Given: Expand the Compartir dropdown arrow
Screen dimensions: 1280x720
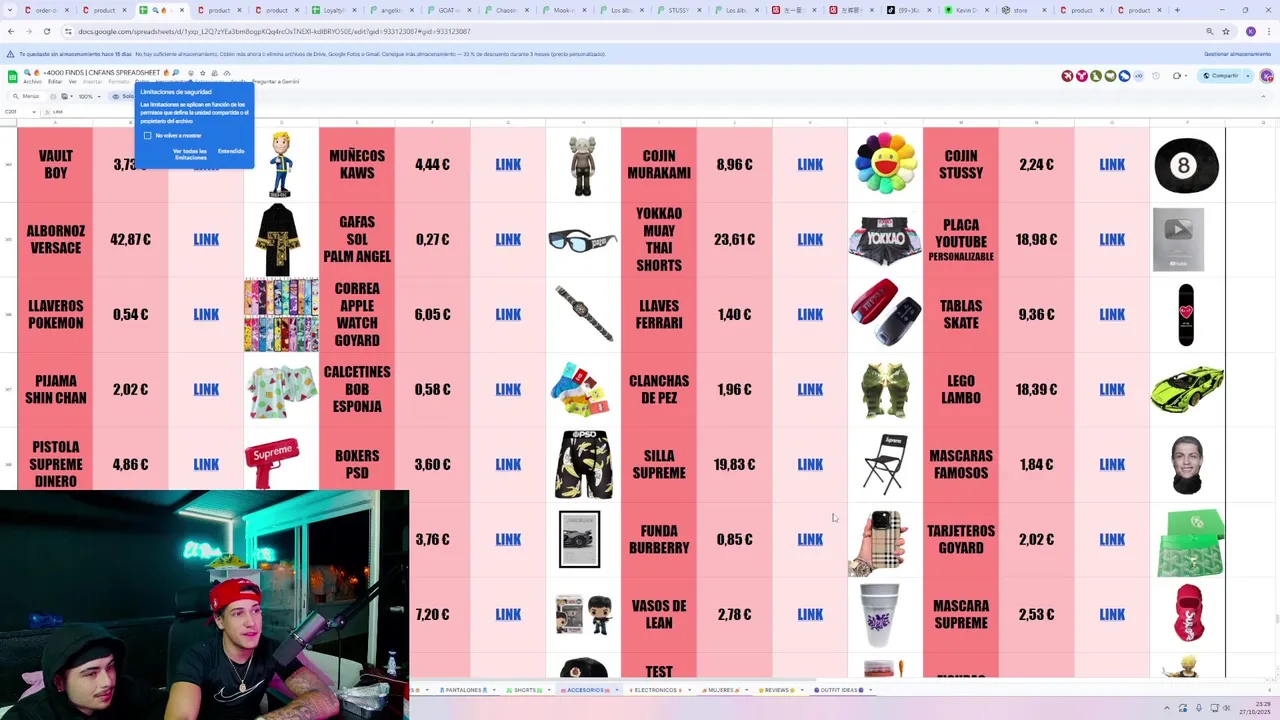Looking at the screenshot, I should pos(1248,76).
